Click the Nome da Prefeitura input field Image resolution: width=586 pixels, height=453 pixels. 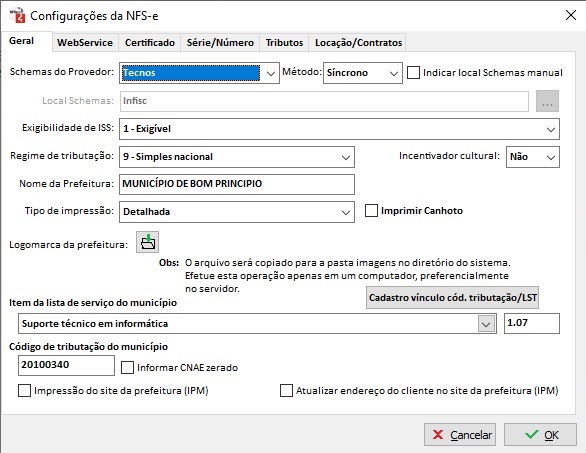[237, 184]
